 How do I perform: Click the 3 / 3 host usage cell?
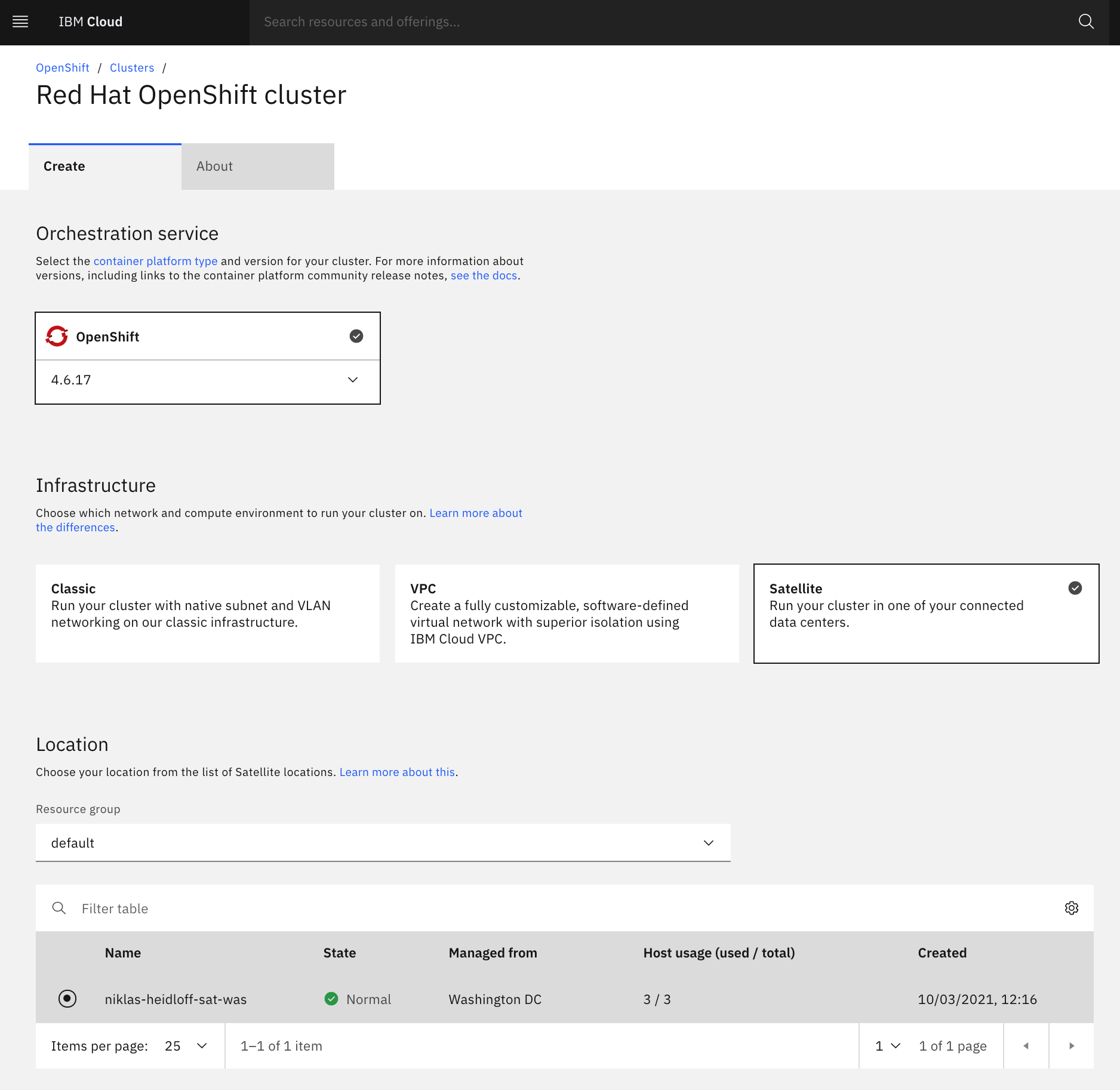[x=657, y=999]
